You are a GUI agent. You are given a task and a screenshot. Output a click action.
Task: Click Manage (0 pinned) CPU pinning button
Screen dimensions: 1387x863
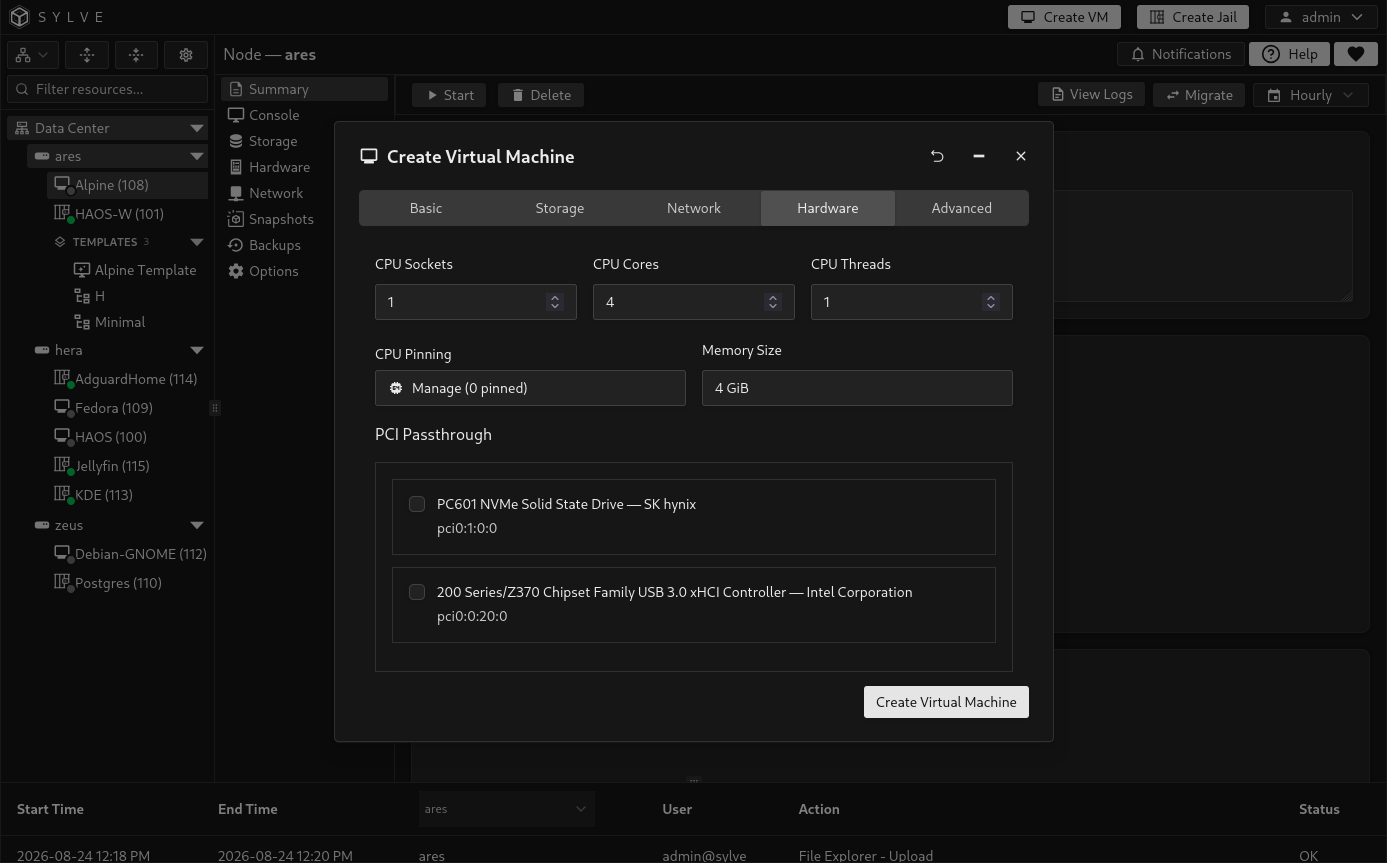click(530, 388)
